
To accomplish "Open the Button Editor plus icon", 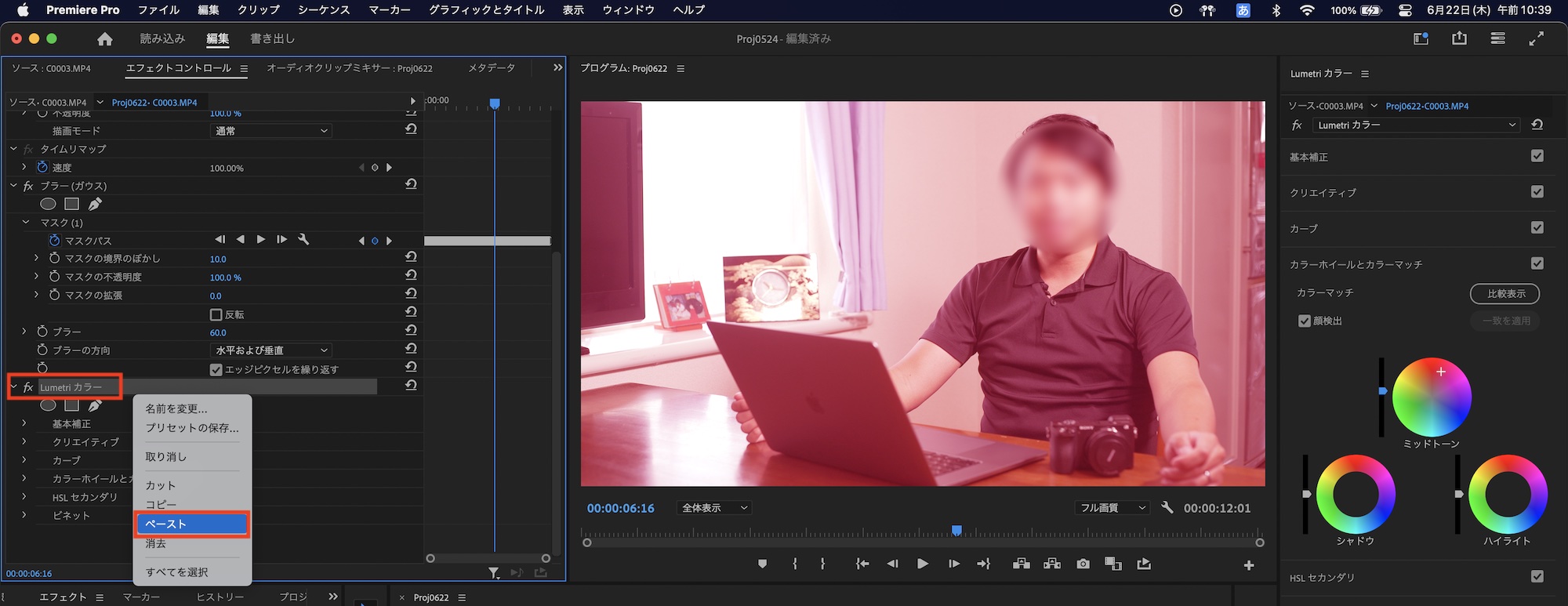I will pos(1248,564).
